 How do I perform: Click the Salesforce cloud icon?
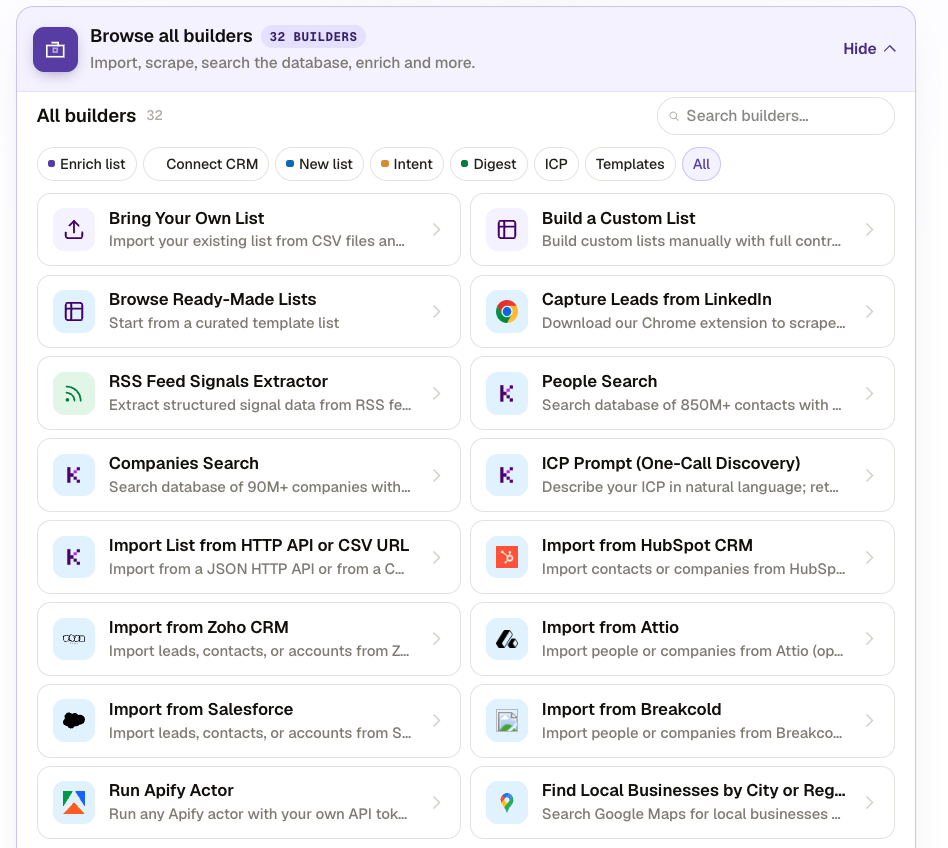click(74, 720)
